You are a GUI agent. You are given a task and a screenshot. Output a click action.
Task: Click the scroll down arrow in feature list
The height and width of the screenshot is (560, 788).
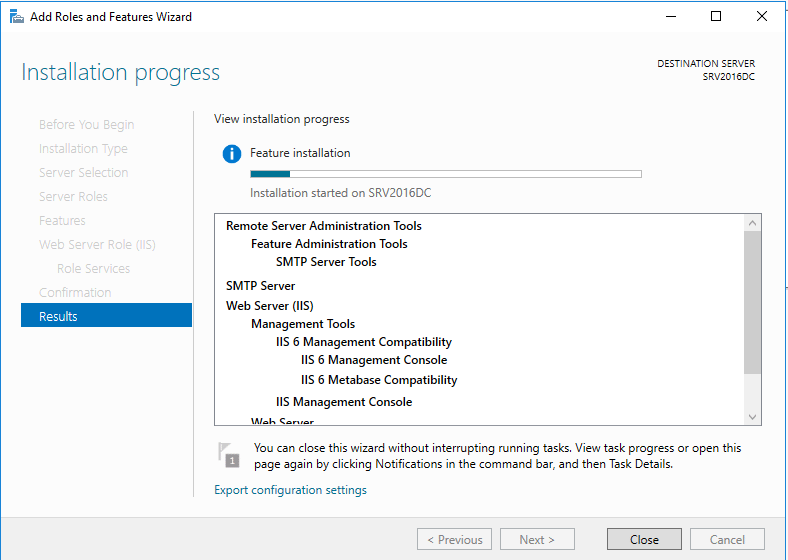(x=752, y=417)
